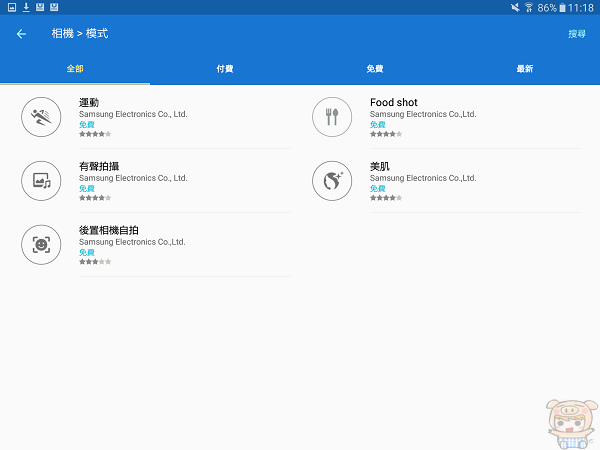Tap the 免費 price under Food shot

pos(378,125)
